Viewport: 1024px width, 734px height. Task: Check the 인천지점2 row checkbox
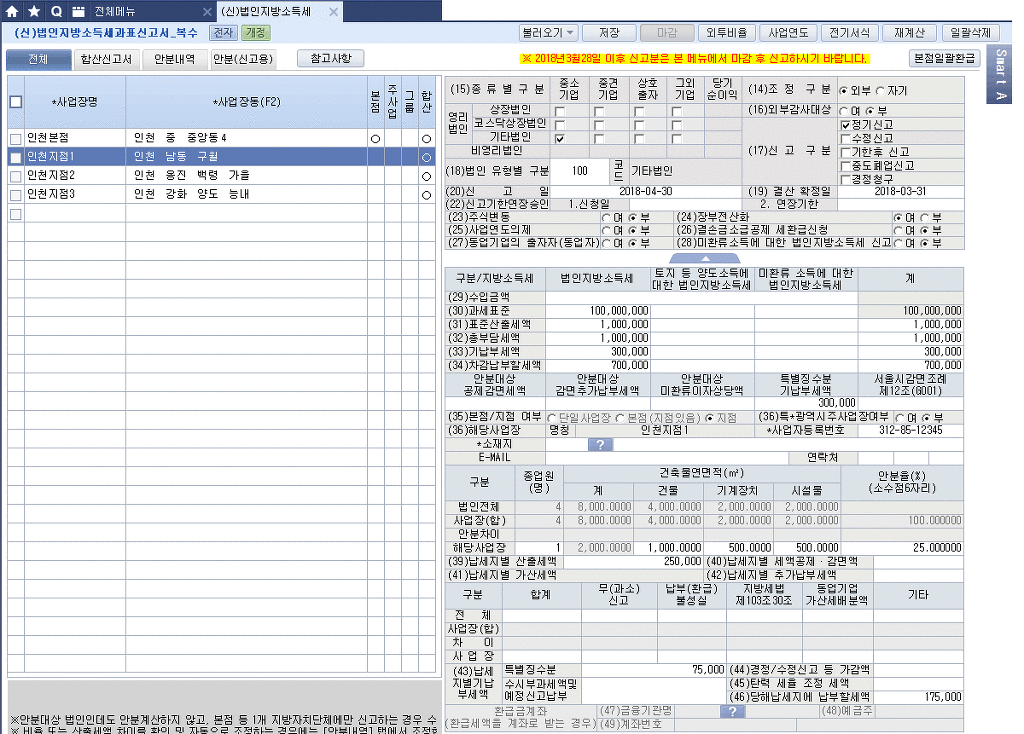[x=15, y=175]
